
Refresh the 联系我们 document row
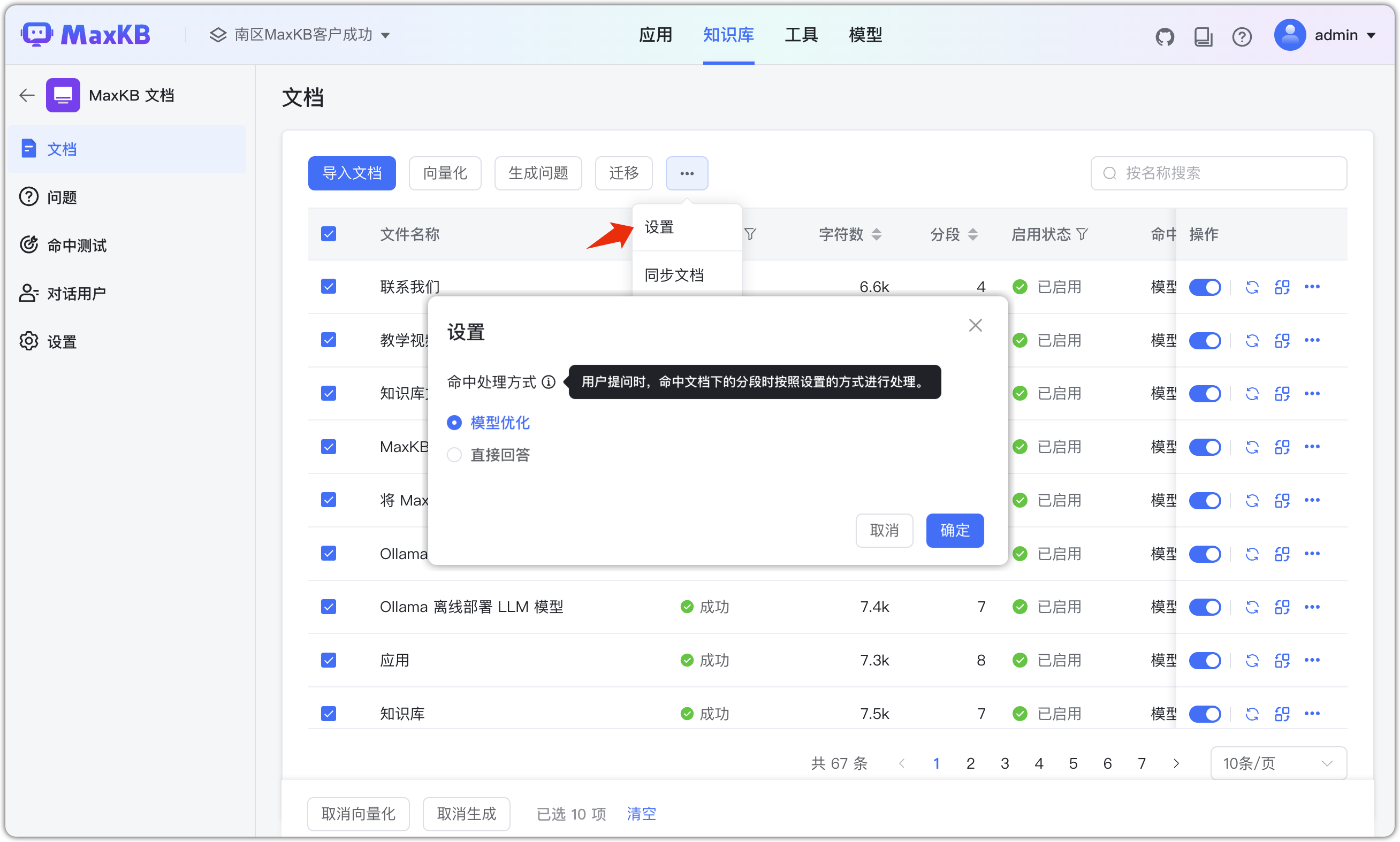tap(1252, 287)
